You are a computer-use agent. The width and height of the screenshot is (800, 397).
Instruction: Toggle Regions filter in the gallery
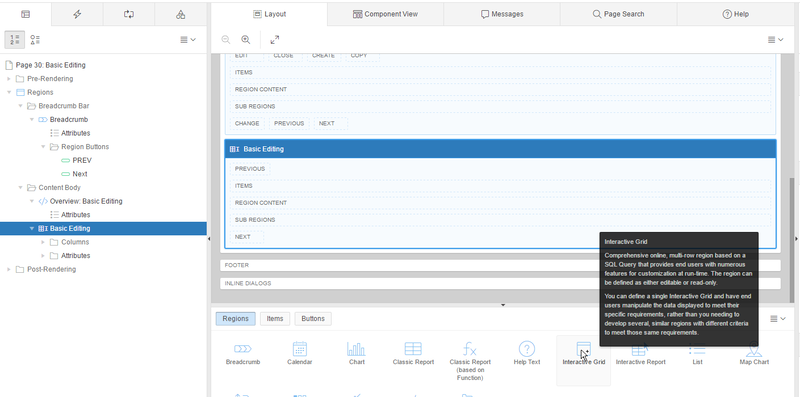tap(235, 318)
